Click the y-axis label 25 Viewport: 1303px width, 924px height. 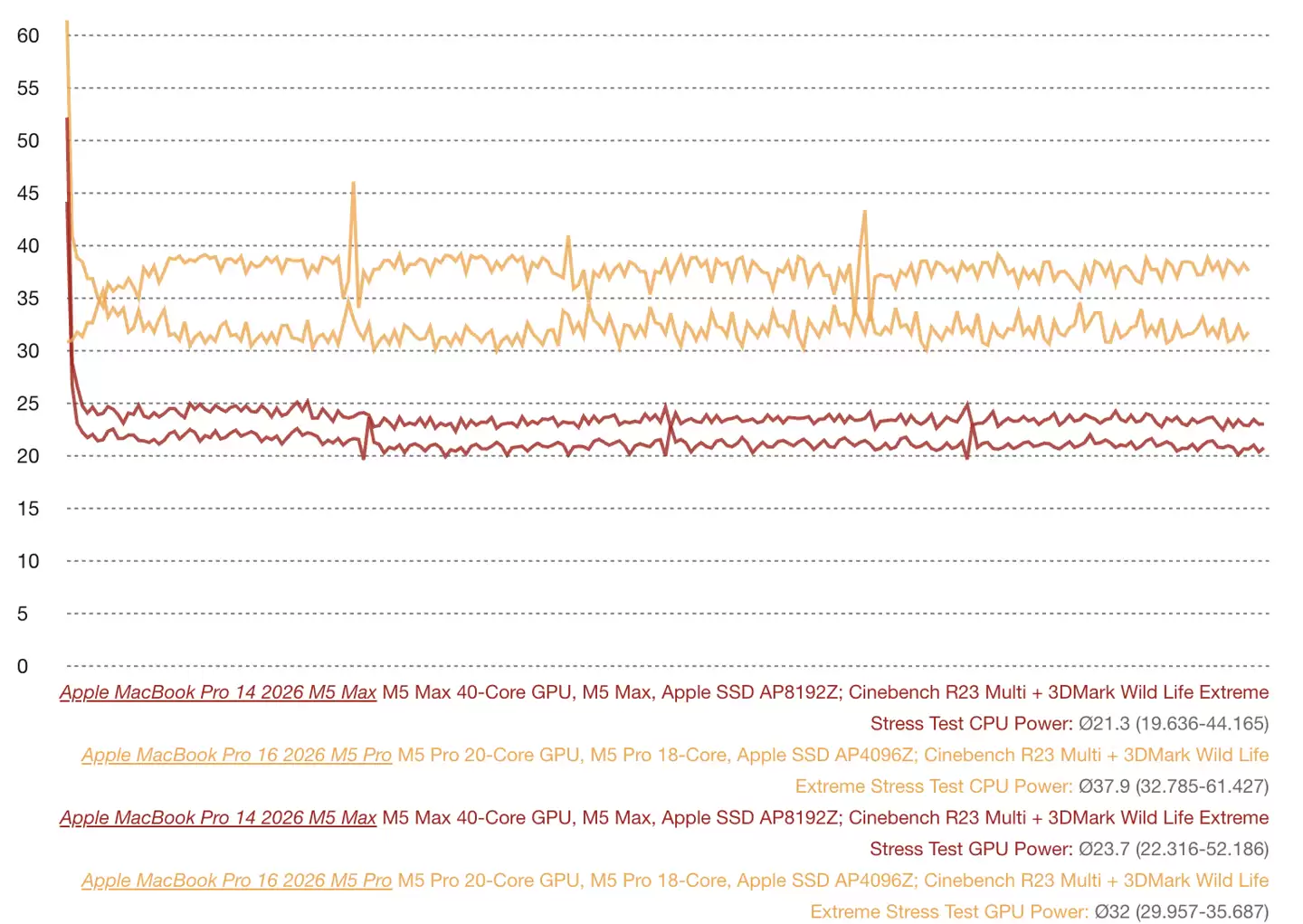28,404
